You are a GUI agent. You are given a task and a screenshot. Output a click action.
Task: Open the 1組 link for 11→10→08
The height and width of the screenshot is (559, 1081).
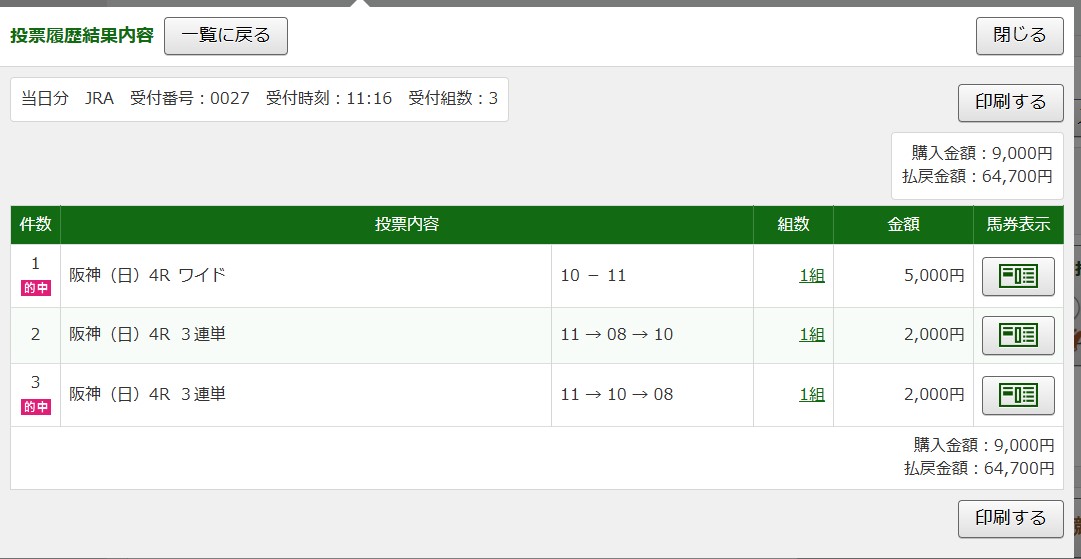[x=812, y=395]
